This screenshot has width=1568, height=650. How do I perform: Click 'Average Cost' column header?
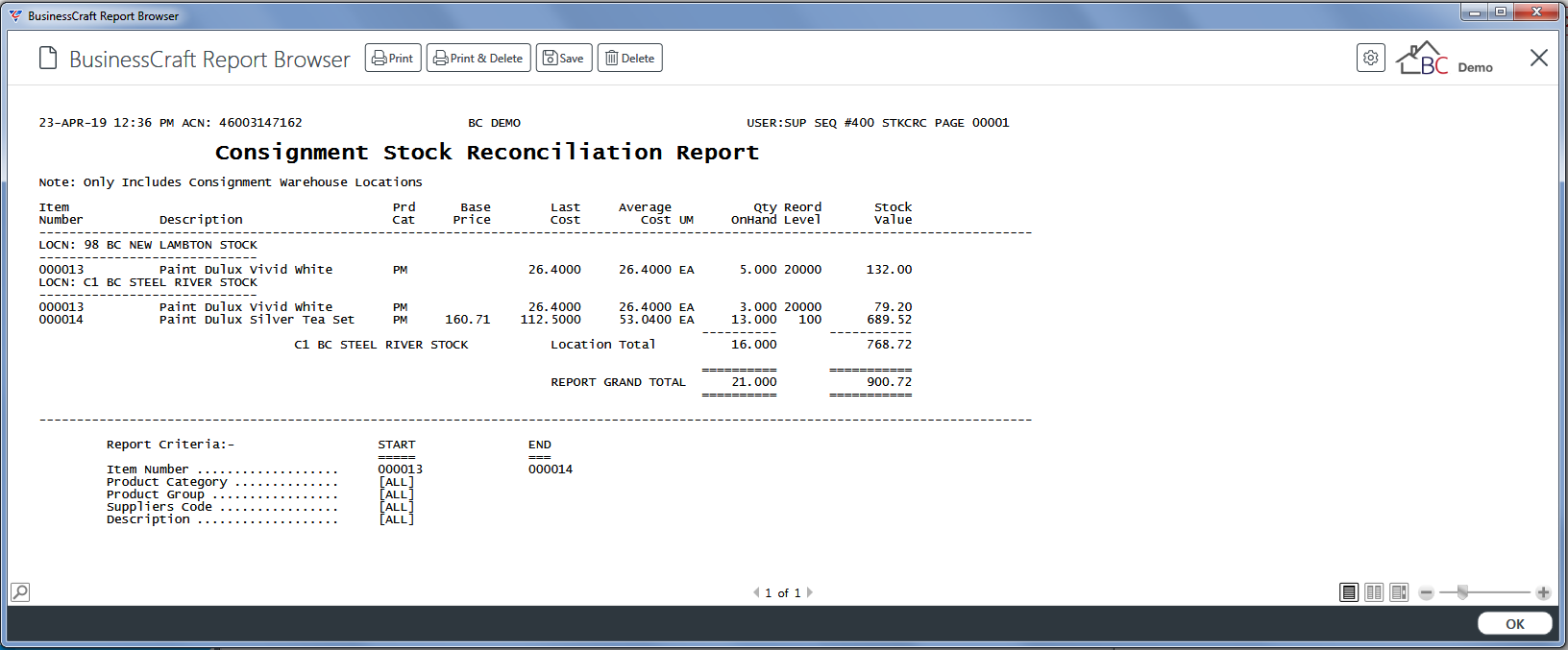[x=645, y=213]
